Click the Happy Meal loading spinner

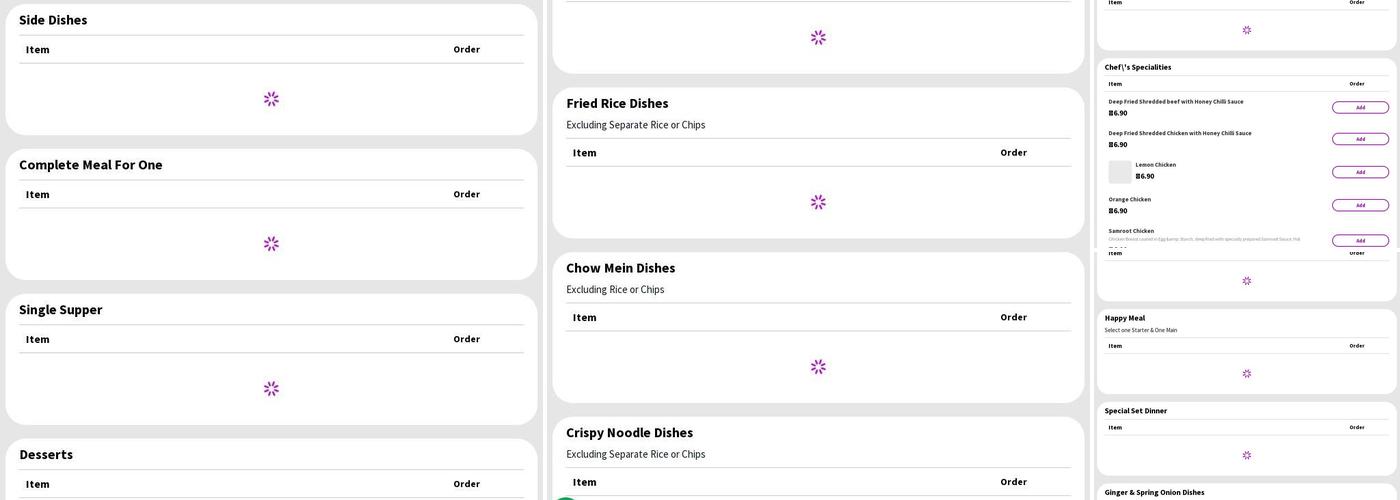pos(1246,374)
